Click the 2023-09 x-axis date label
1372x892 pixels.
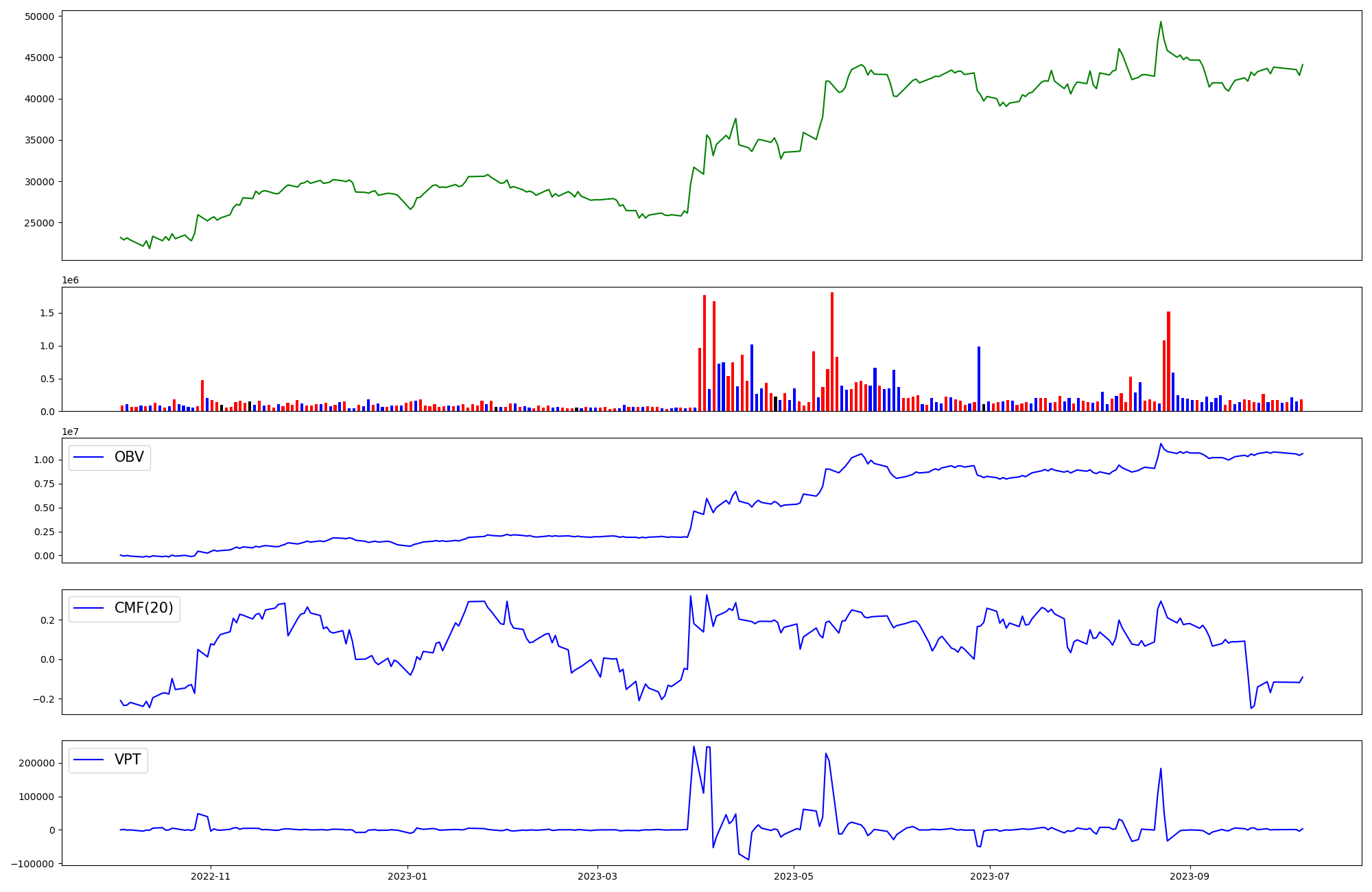coord(1190,876)
